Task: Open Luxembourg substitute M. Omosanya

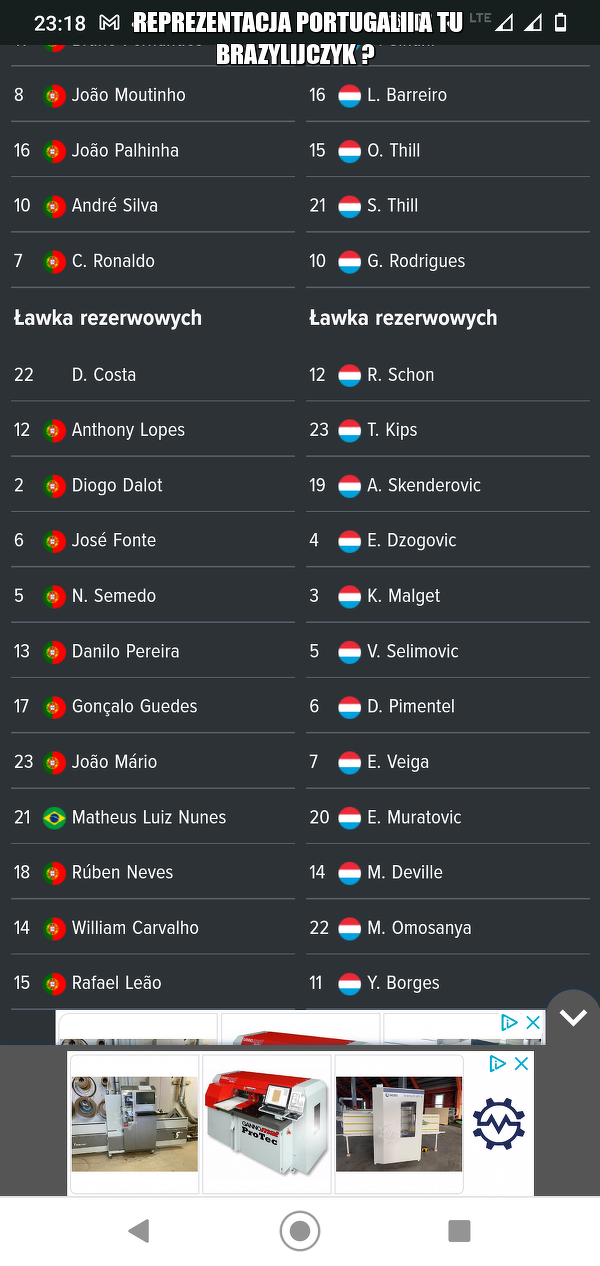Action: (419, 928)
